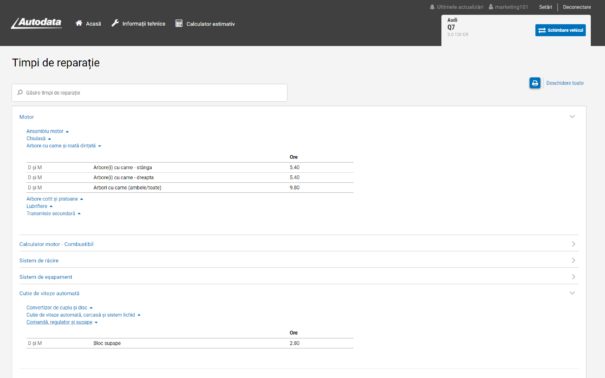The image size is (605, 378).
Task: Expand Ansamblu motor subsection
Action: tap(47, 131)
